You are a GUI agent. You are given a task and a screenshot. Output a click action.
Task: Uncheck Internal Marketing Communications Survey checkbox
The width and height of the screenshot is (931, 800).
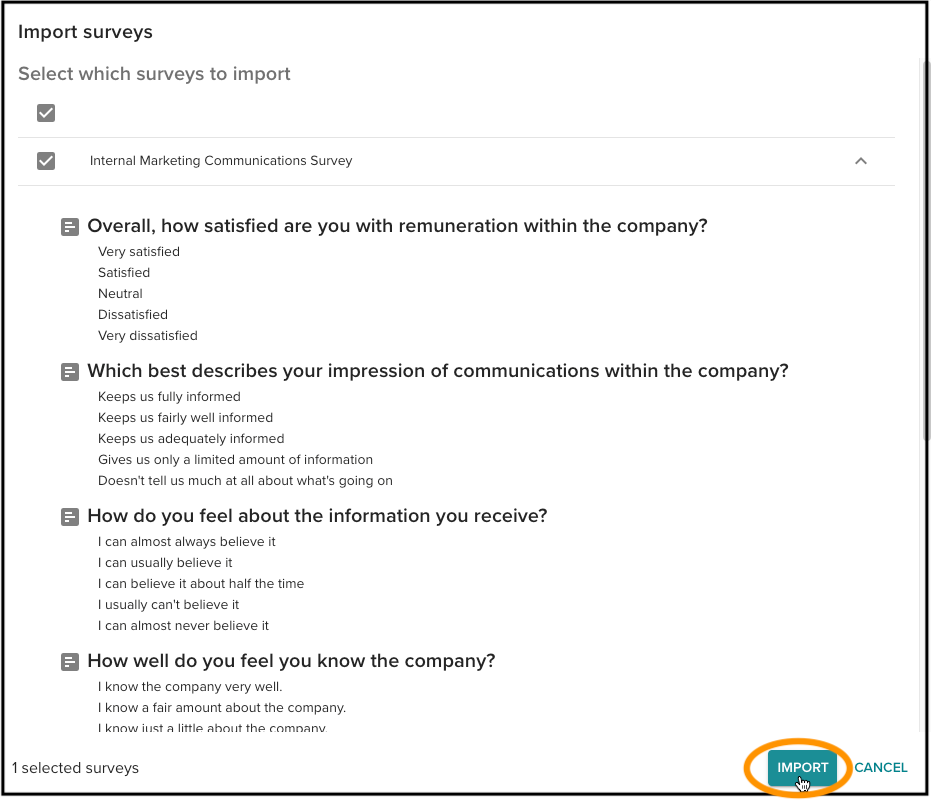(46, 161)
